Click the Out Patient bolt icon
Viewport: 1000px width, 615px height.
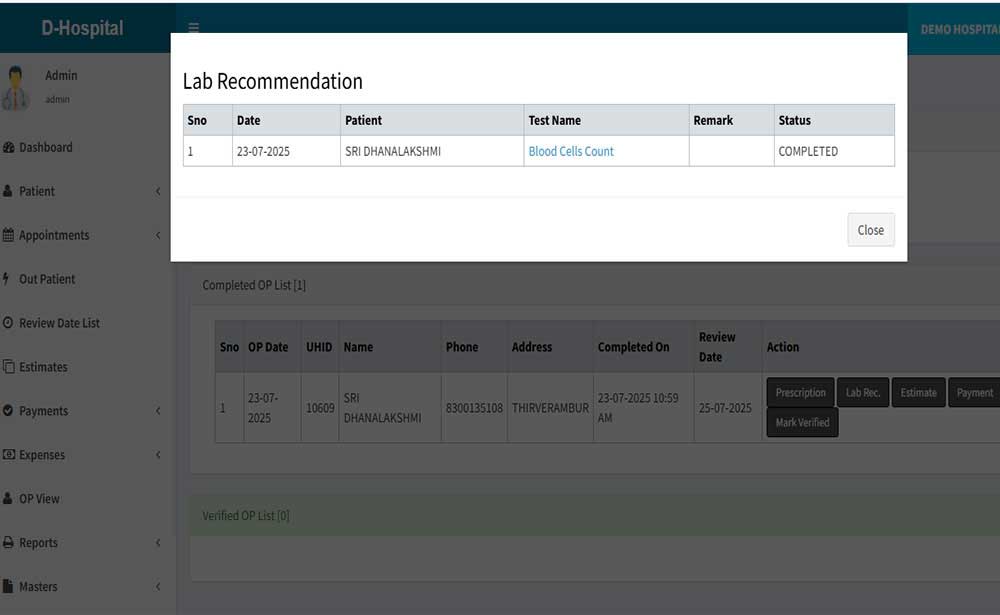[8, 279]
